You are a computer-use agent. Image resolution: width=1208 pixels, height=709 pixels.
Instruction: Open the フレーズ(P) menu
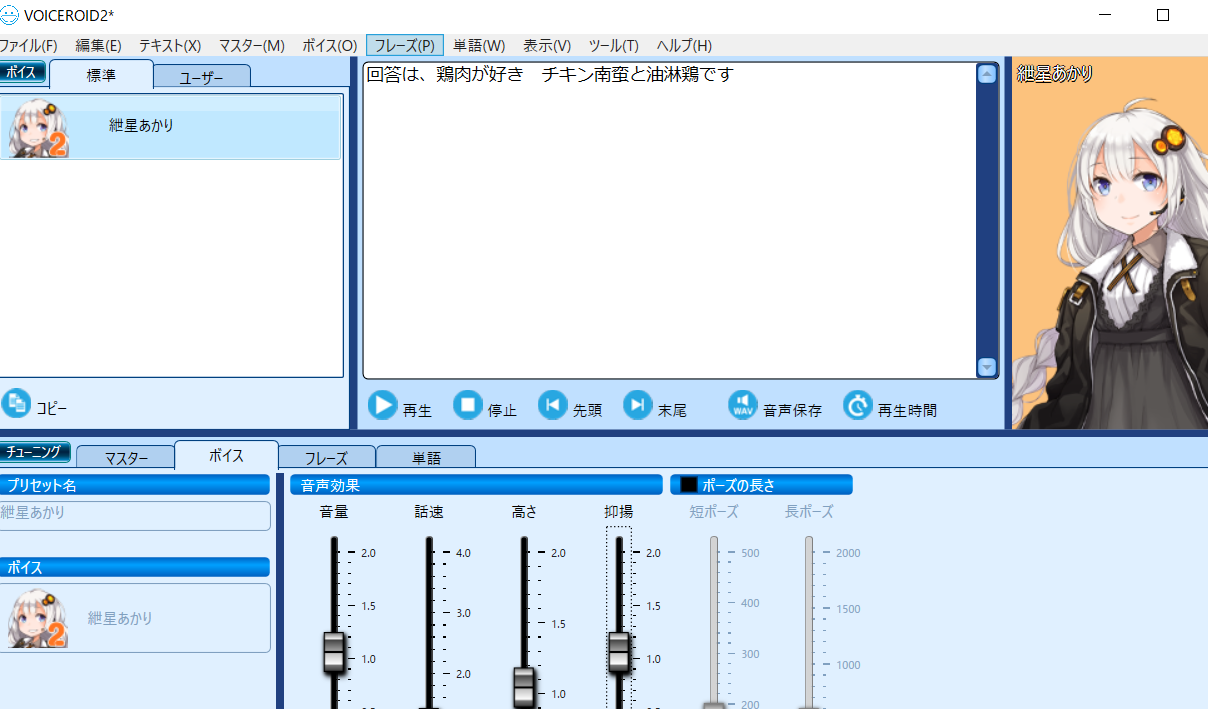point(405,46)
